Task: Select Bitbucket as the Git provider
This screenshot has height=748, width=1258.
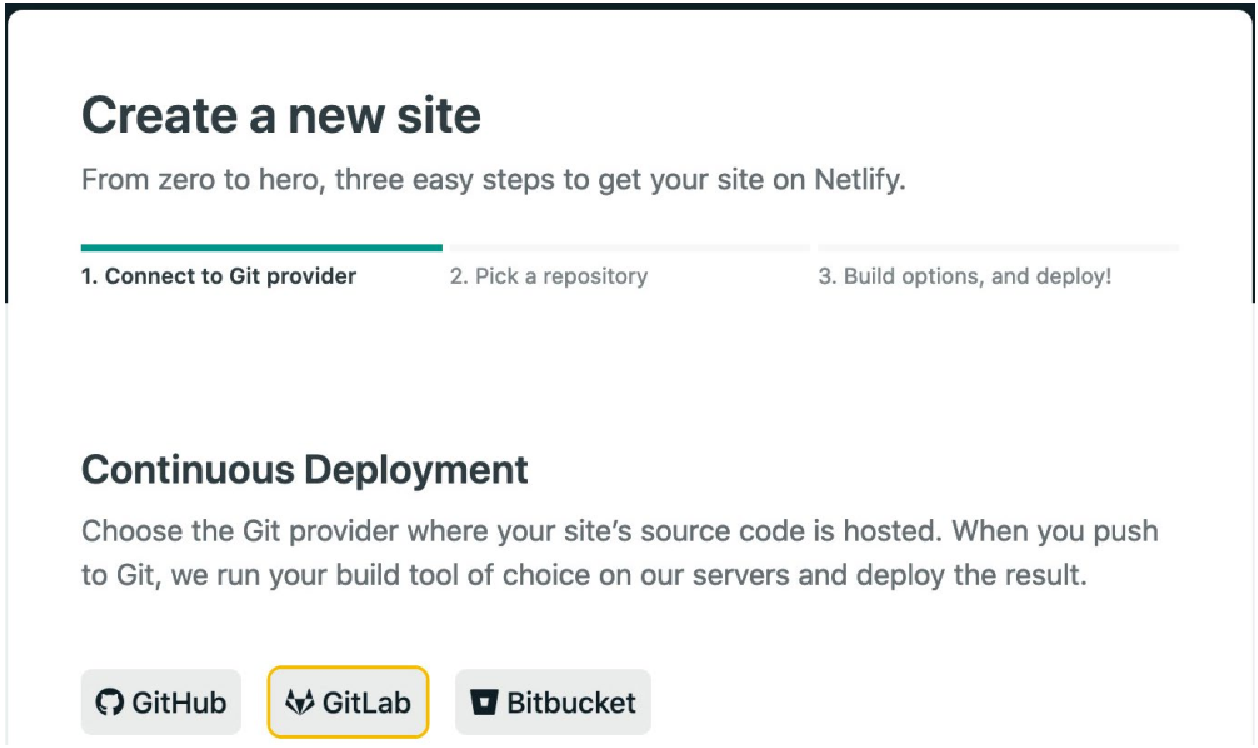Action: [x=553, y=702]
